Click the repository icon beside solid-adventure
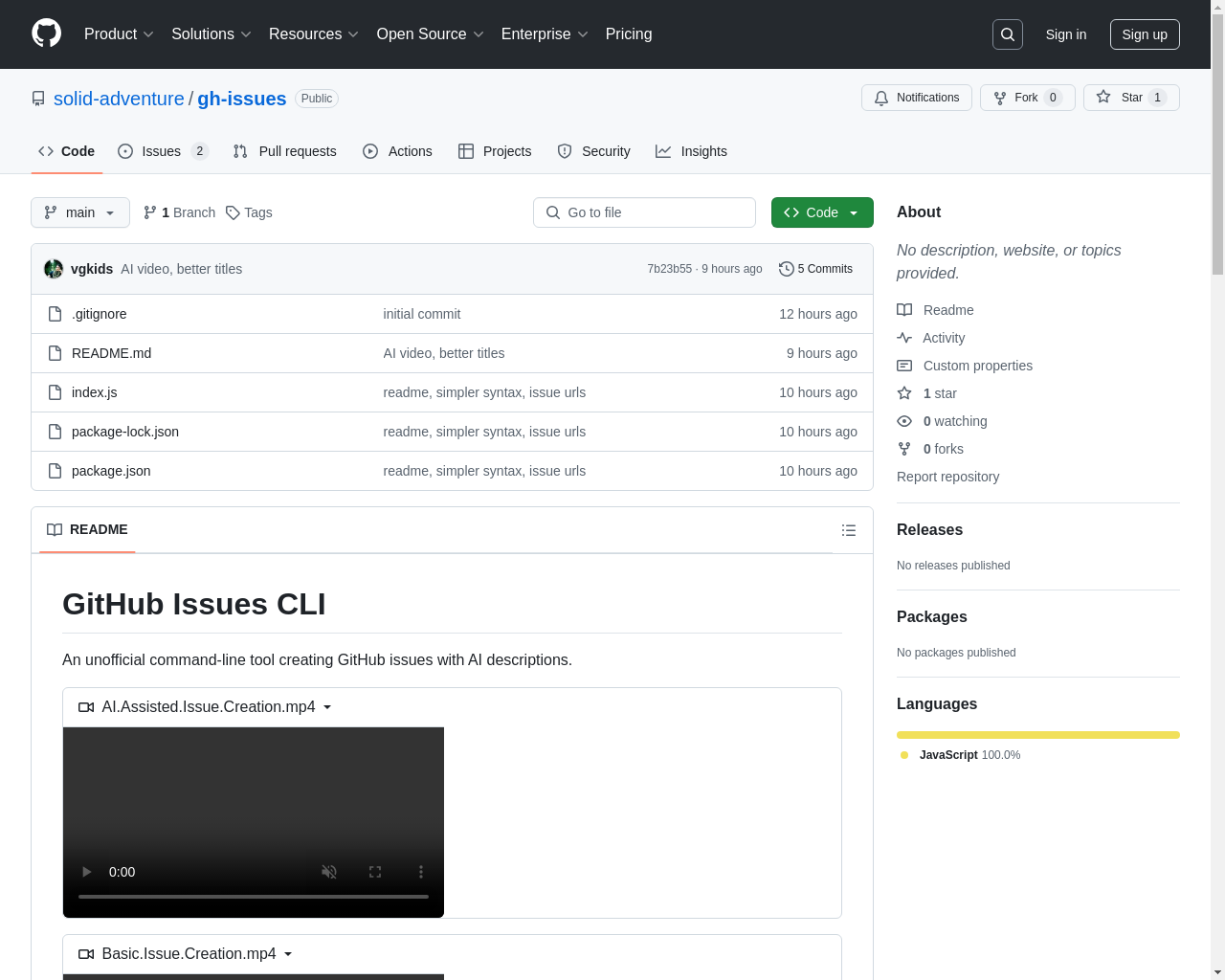The image size is (1225, 980). [38, 99]
